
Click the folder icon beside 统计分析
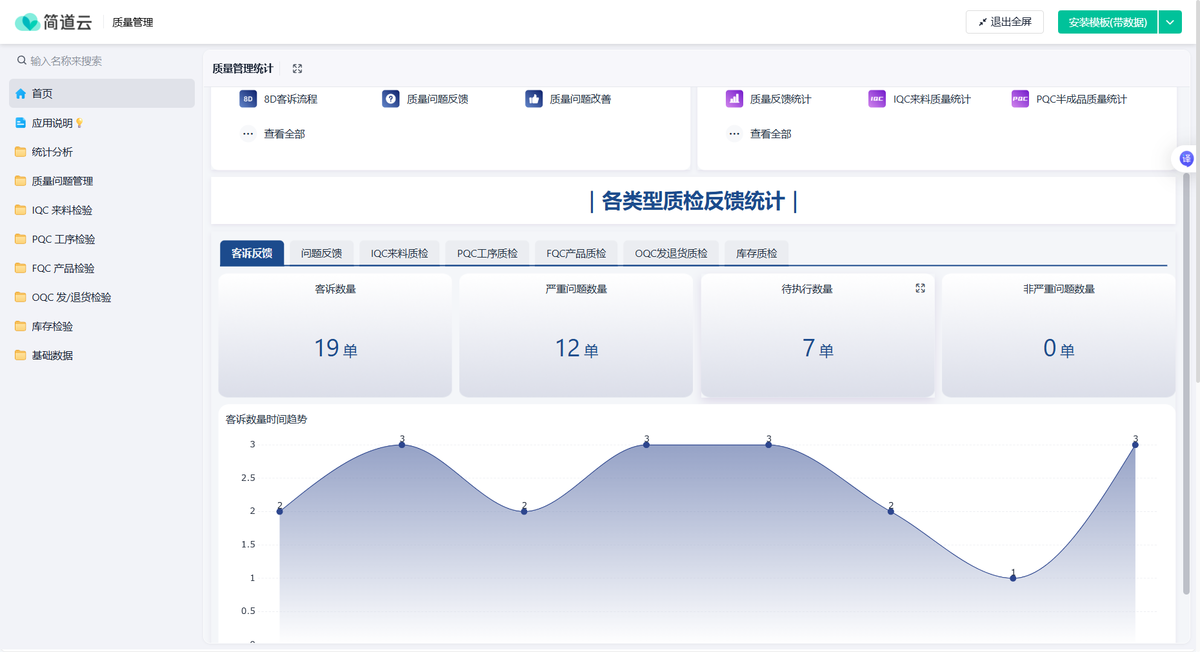click(x=21, y=152)
